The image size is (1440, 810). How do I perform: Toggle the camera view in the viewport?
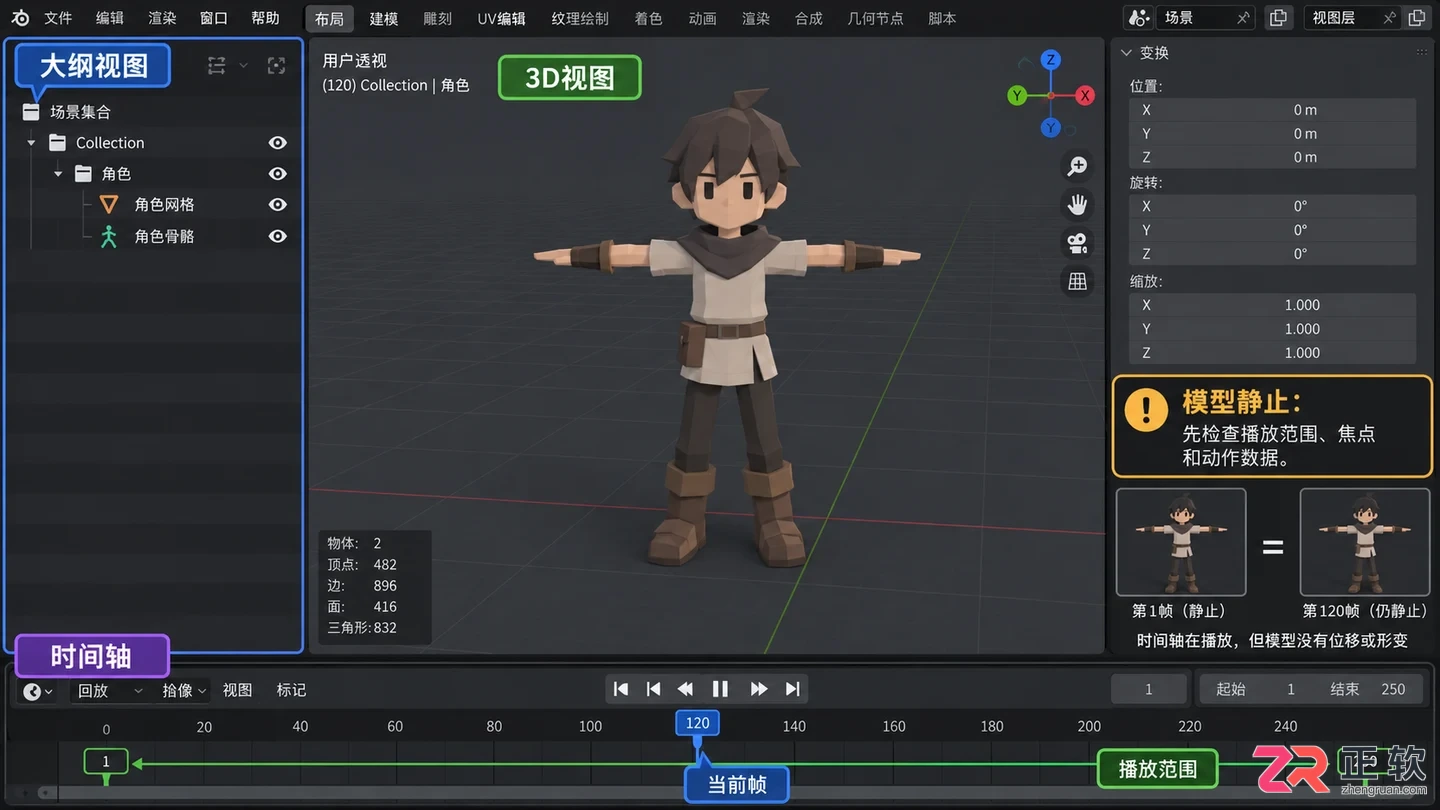(1077, 243)
